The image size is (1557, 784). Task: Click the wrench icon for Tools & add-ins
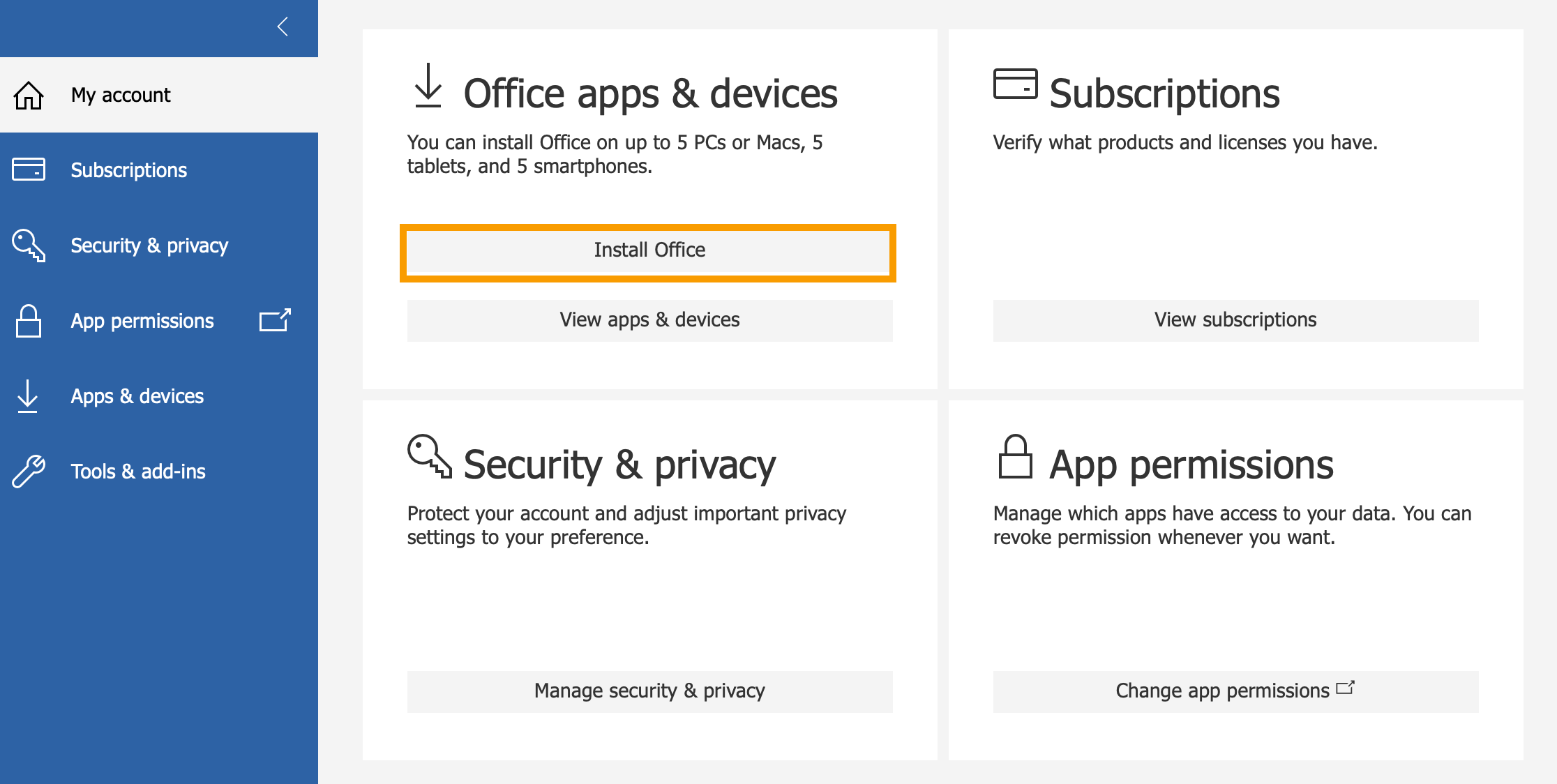[29, 472]
